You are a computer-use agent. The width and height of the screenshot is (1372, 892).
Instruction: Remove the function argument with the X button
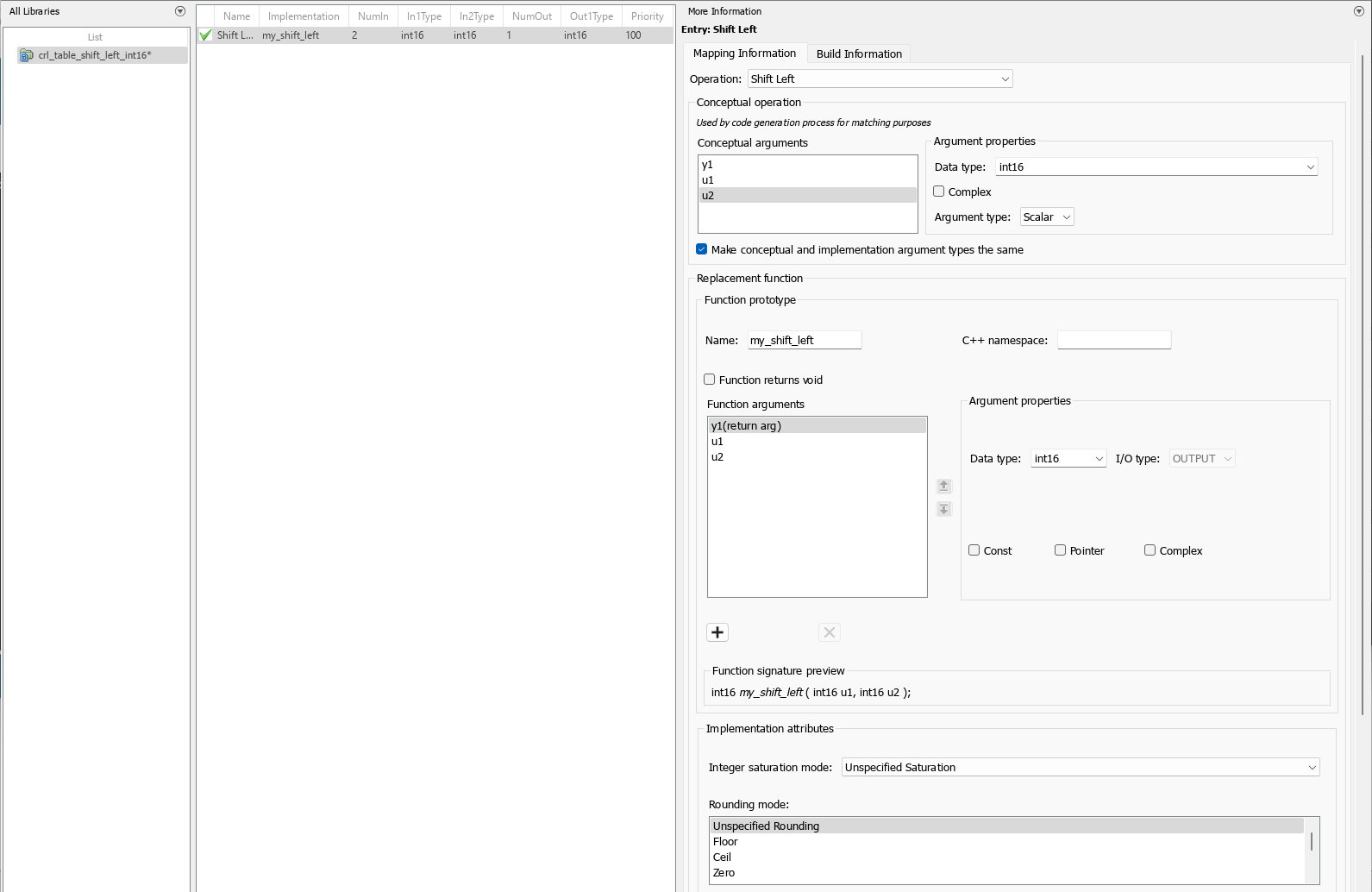(830, 632)
